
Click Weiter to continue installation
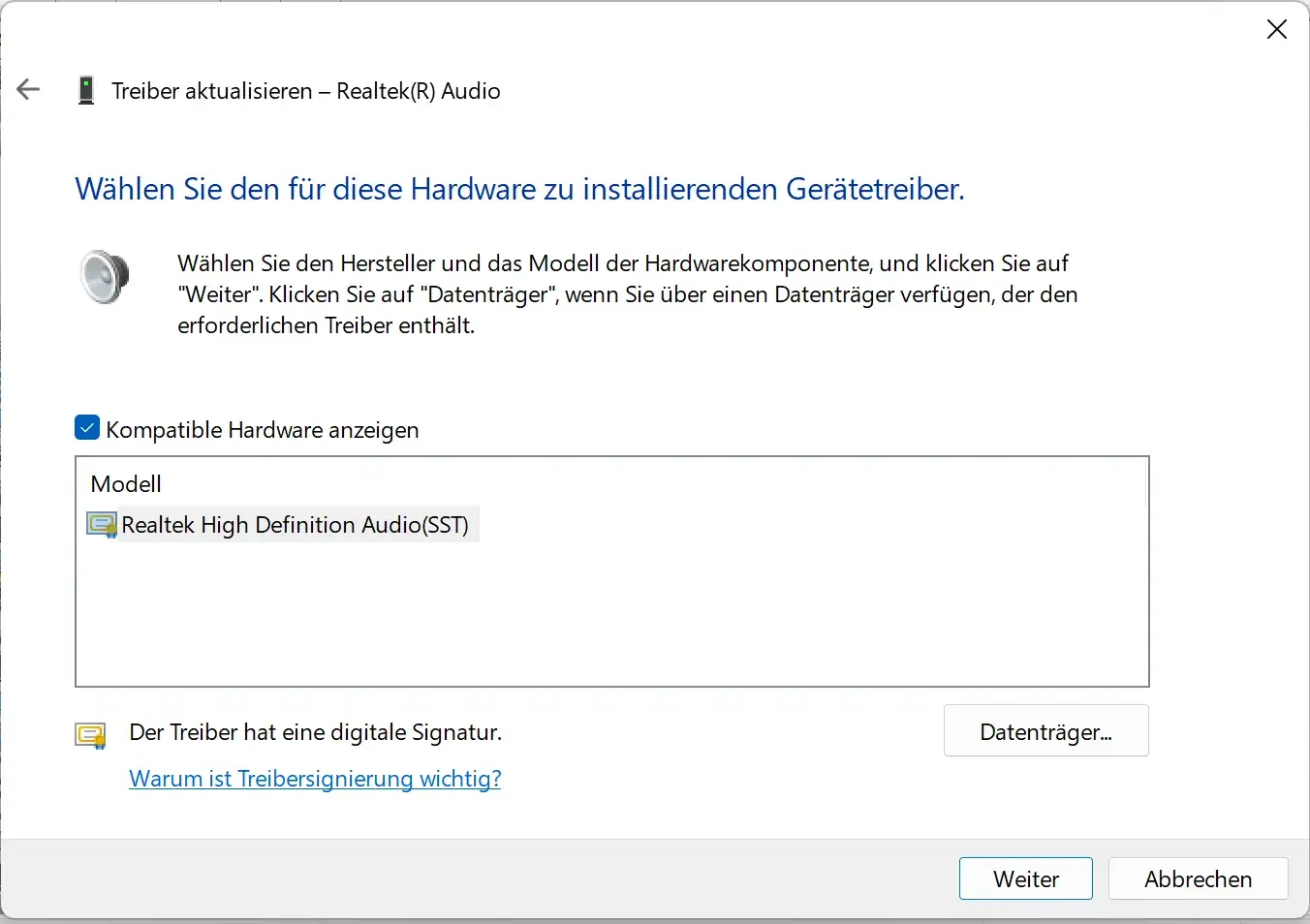click(1025, 878)
